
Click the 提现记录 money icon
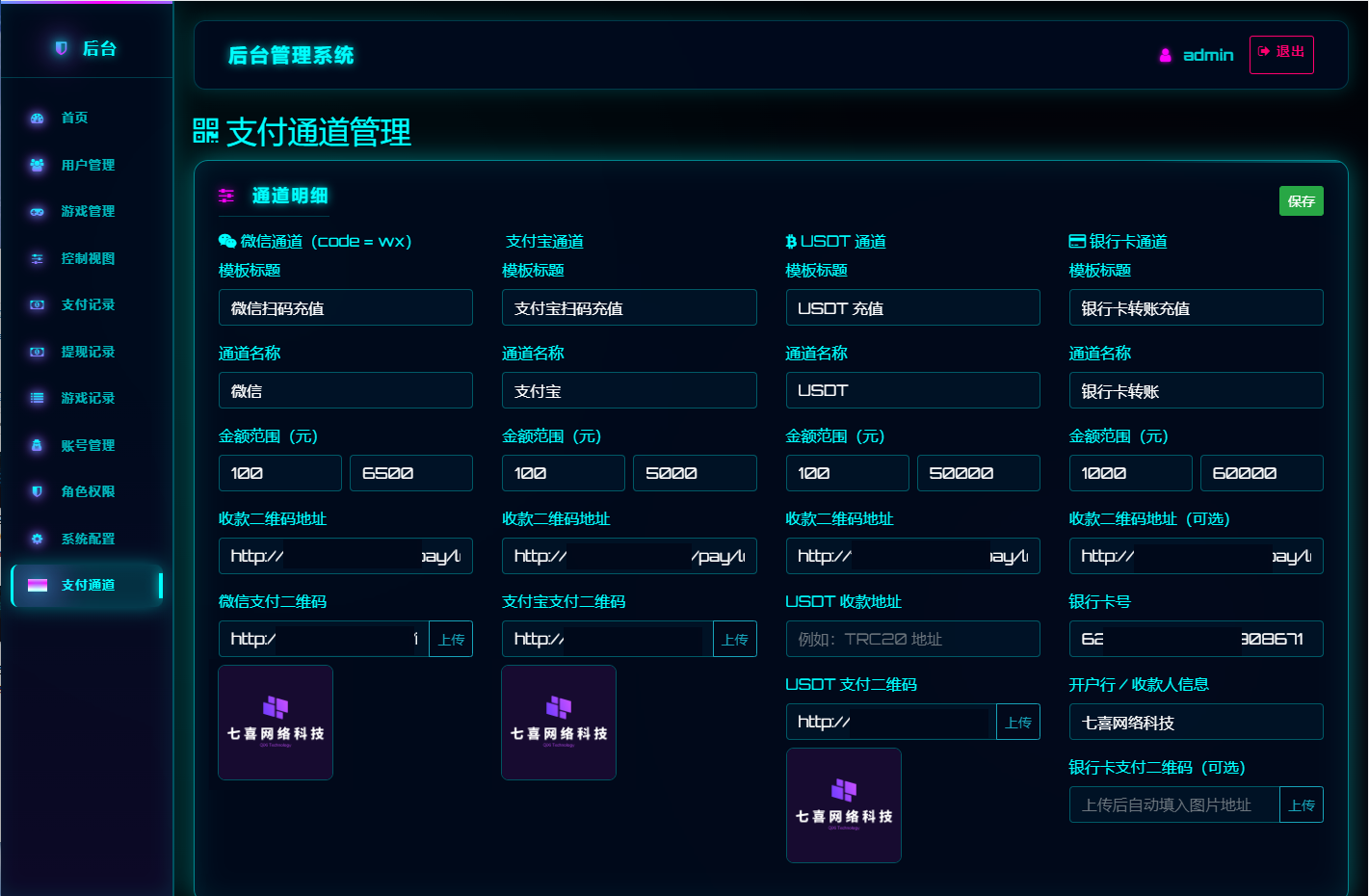38,352
